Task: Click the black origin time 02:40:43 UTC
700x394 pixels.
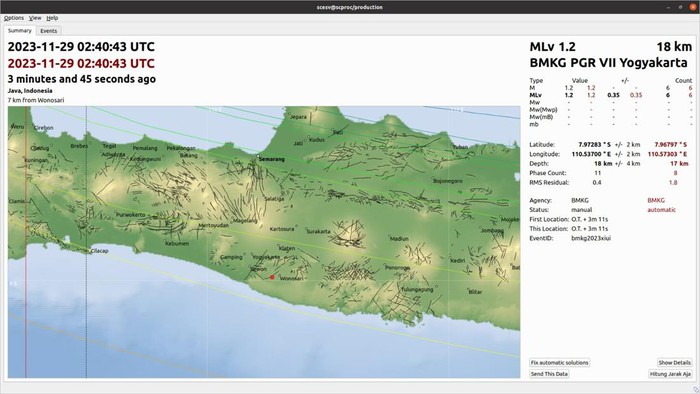Action: coord(81,47)
